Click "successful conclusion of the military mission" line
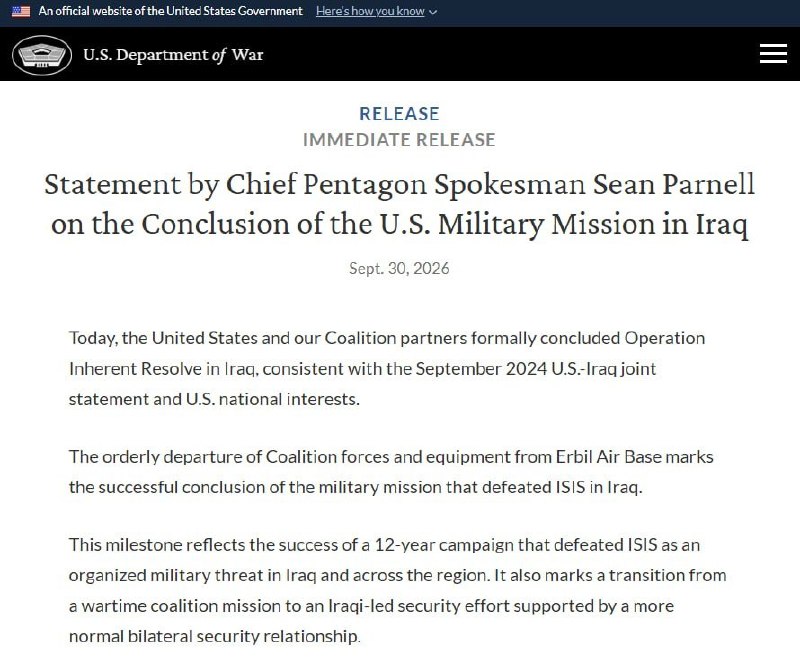Screen dimensions: 800x672 pos(356,487)
